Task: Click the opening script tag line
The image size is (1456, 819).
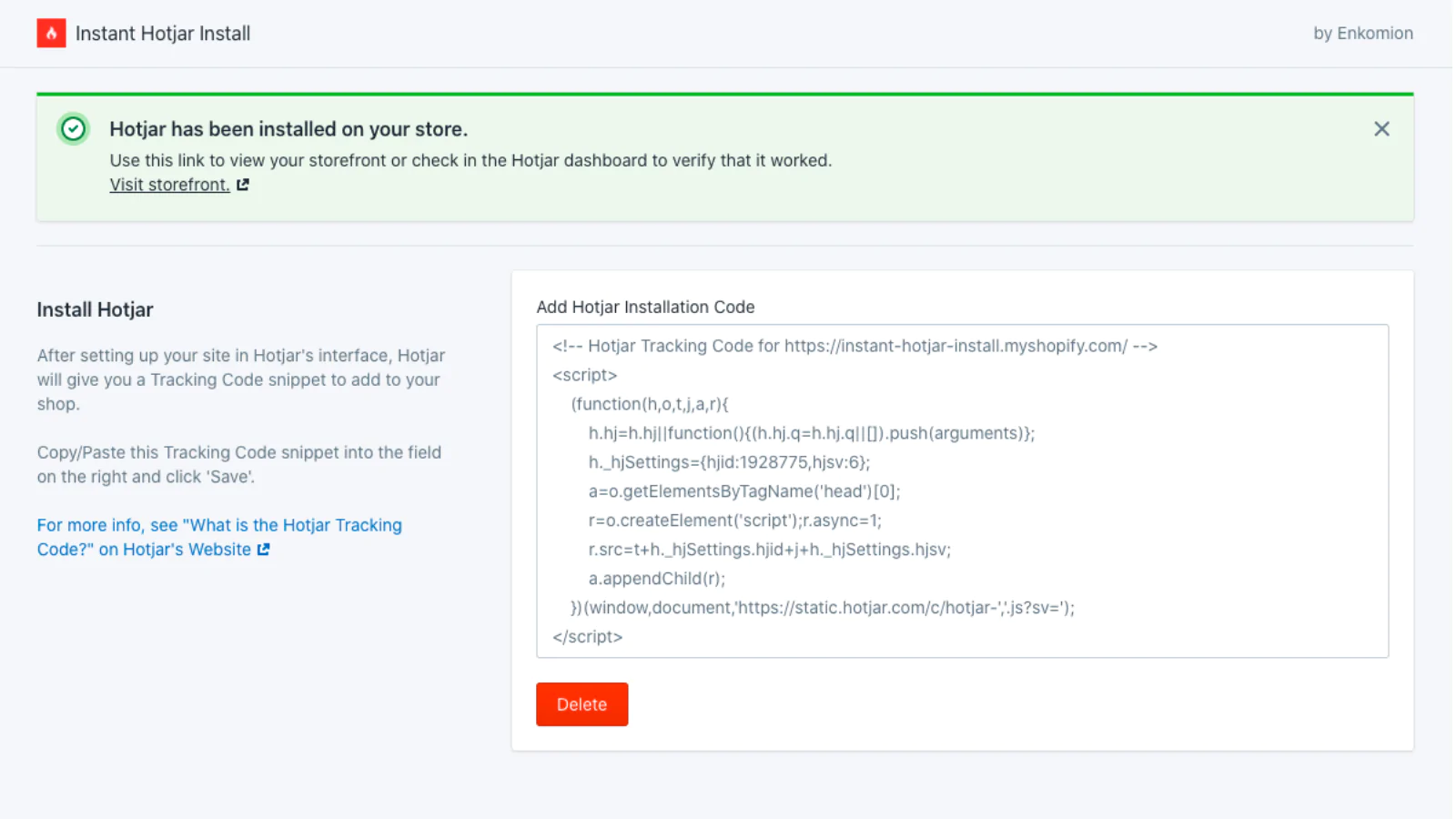Action: 584,375
